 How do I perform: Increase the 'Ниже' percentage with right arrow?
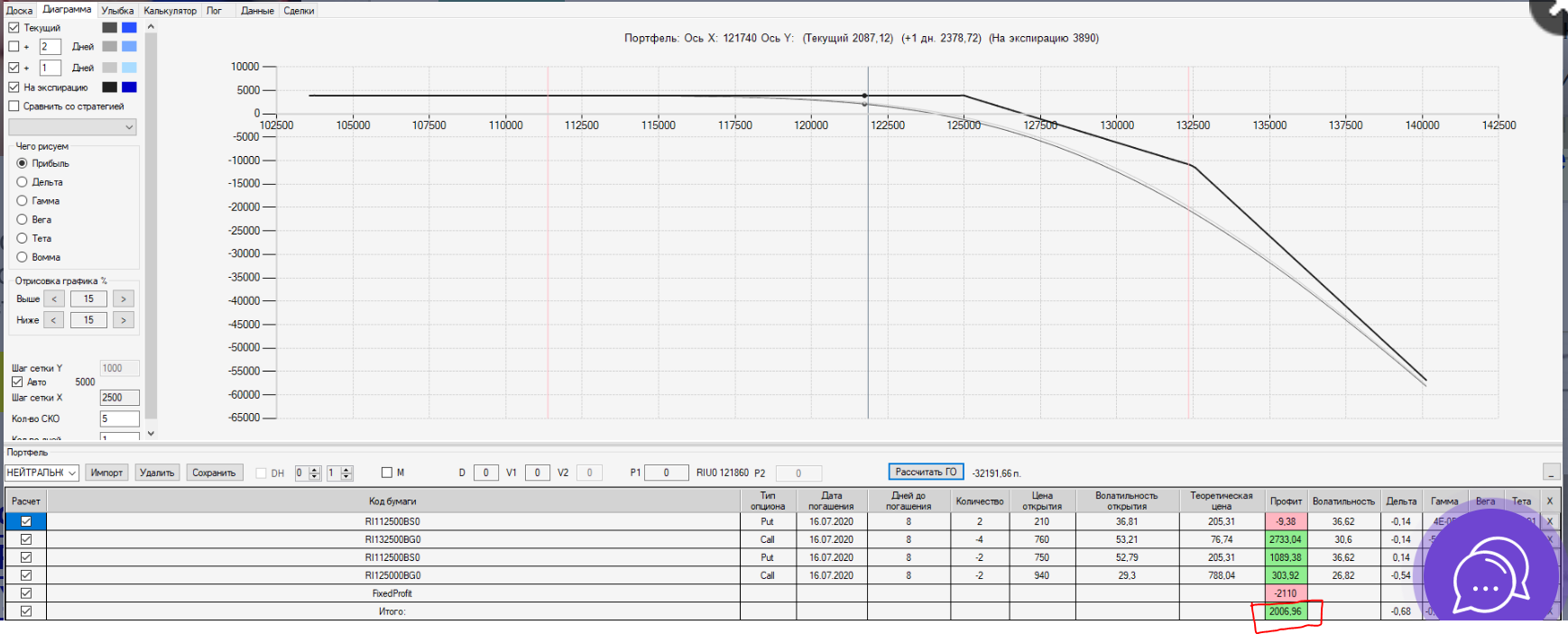[x=124, y=319]
